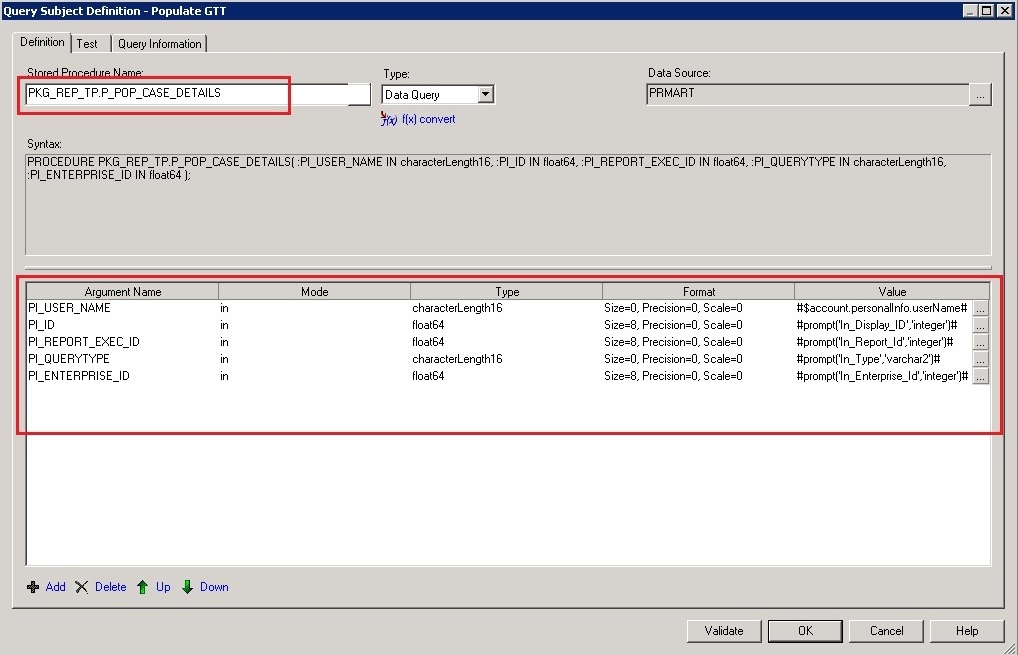1018x655 pixels.
Task: Switch to the Definition tab
Action: click(x=42, y=42)
